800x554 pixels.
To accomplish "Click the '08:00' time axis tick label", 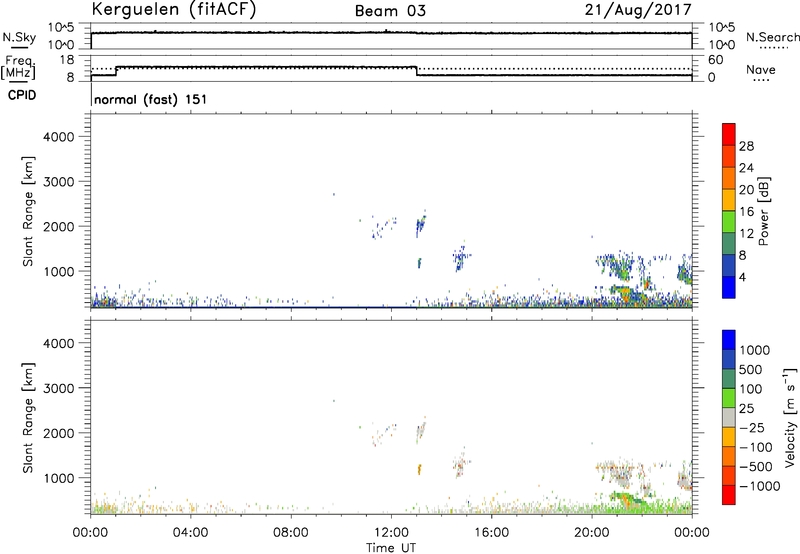I will [x=291, y=533].
